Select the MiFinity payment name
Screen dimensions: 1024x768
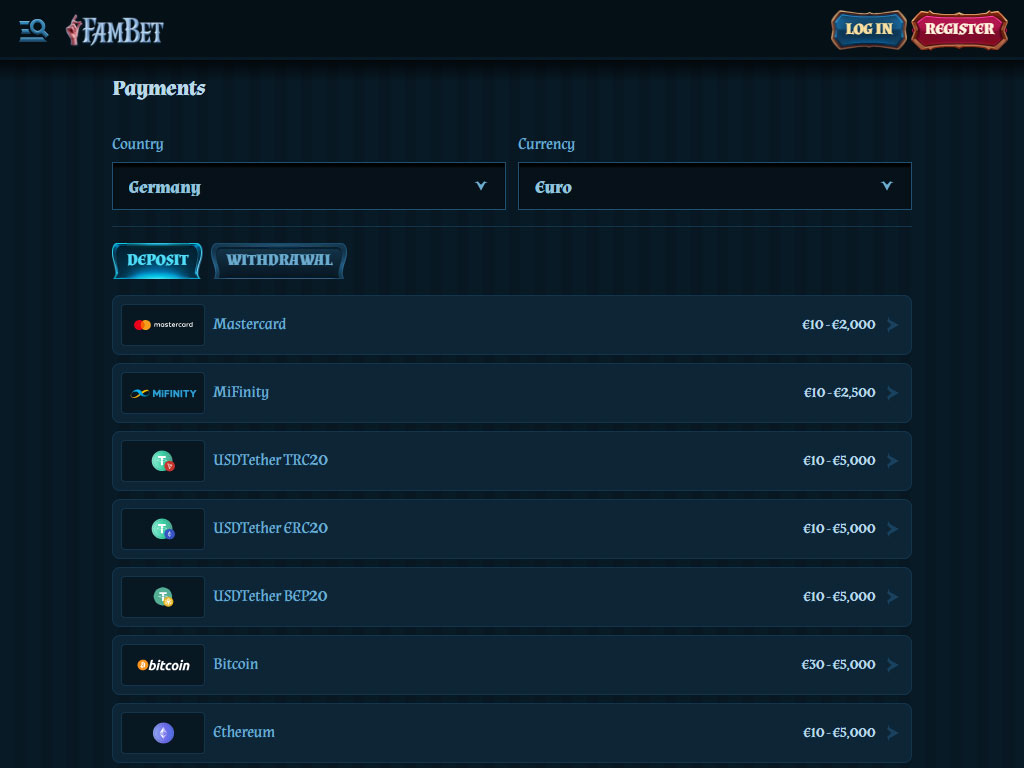click(241, 392)
